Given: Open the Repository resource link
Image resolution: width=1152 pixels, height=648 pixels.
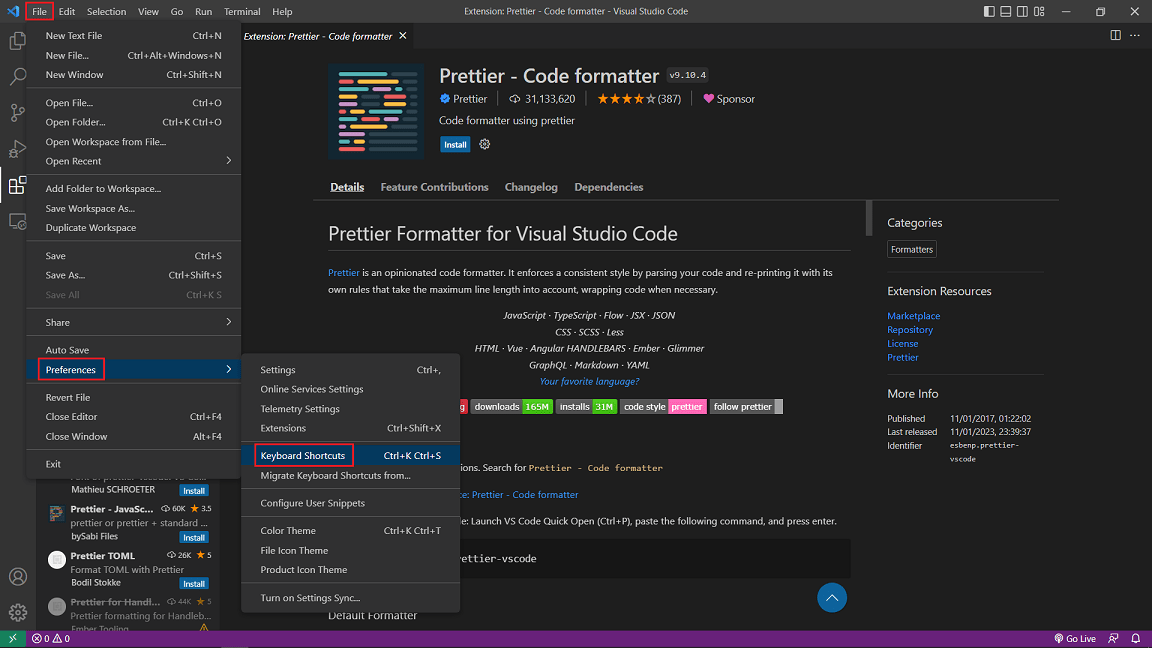Looking at the screenshot, I should point(910,329).
